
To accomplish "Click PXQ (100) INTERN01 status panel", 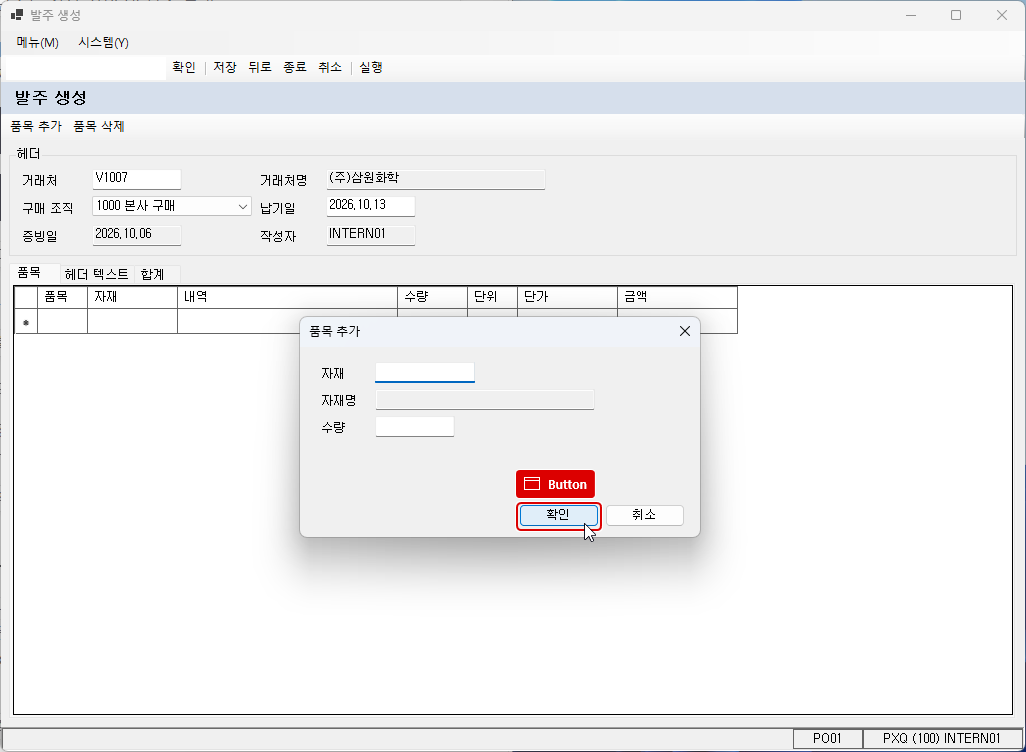I will (942, 738).
